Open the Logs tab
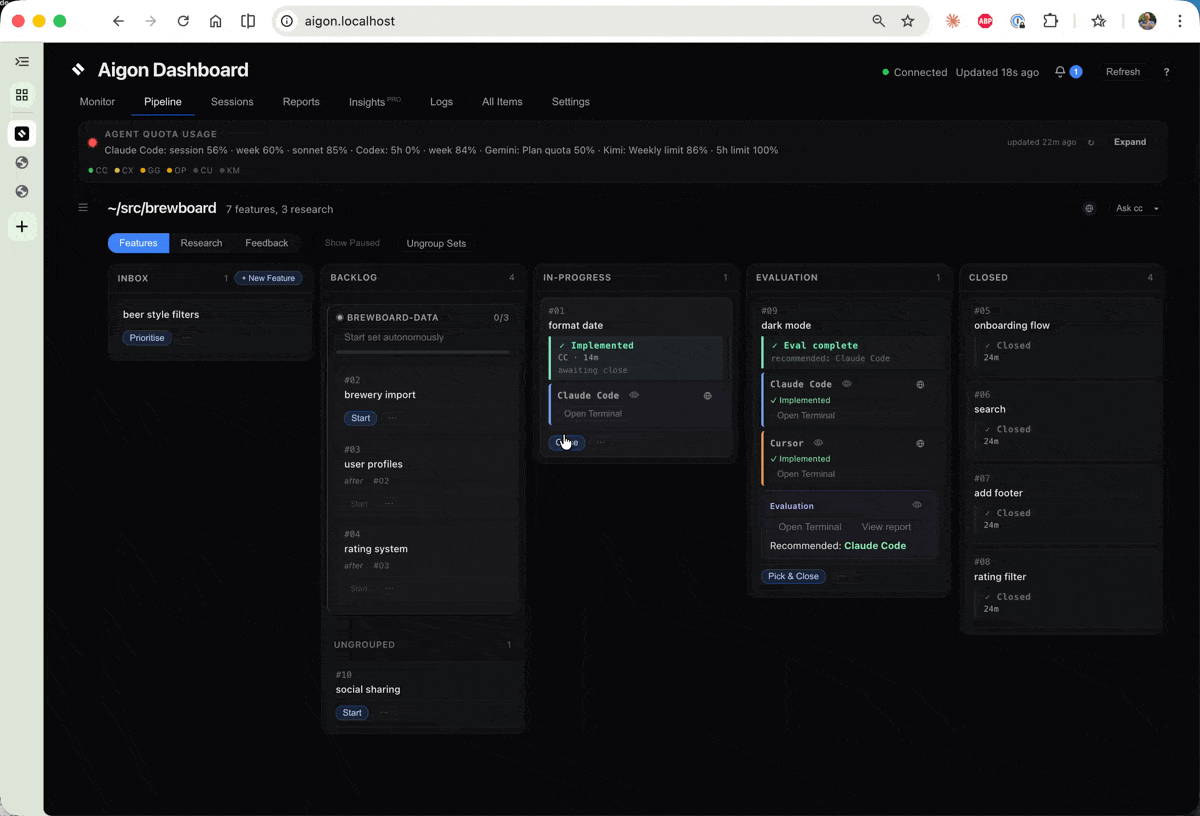 pos(441,102)
